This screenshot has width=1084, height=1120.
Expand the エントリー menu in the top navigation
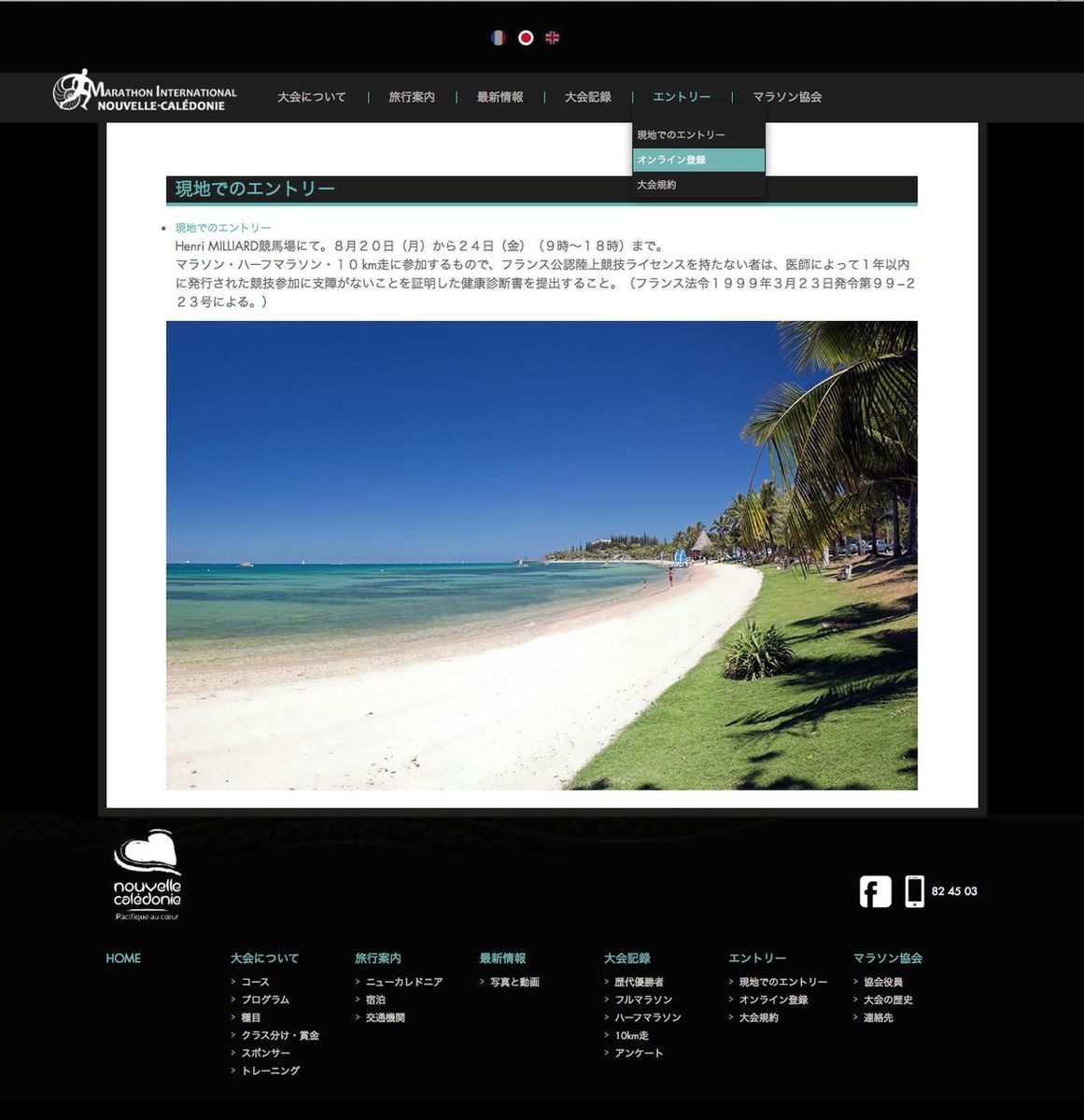tap(681, 97)
